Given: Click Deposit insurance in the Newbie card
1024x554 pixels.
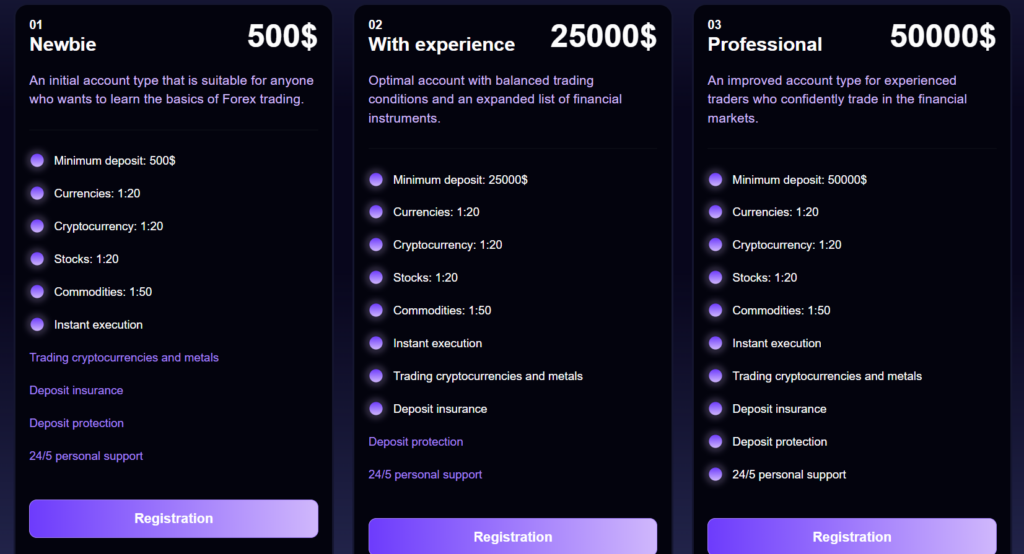Looking at the screenshot, I should click(x=76, y=390).
